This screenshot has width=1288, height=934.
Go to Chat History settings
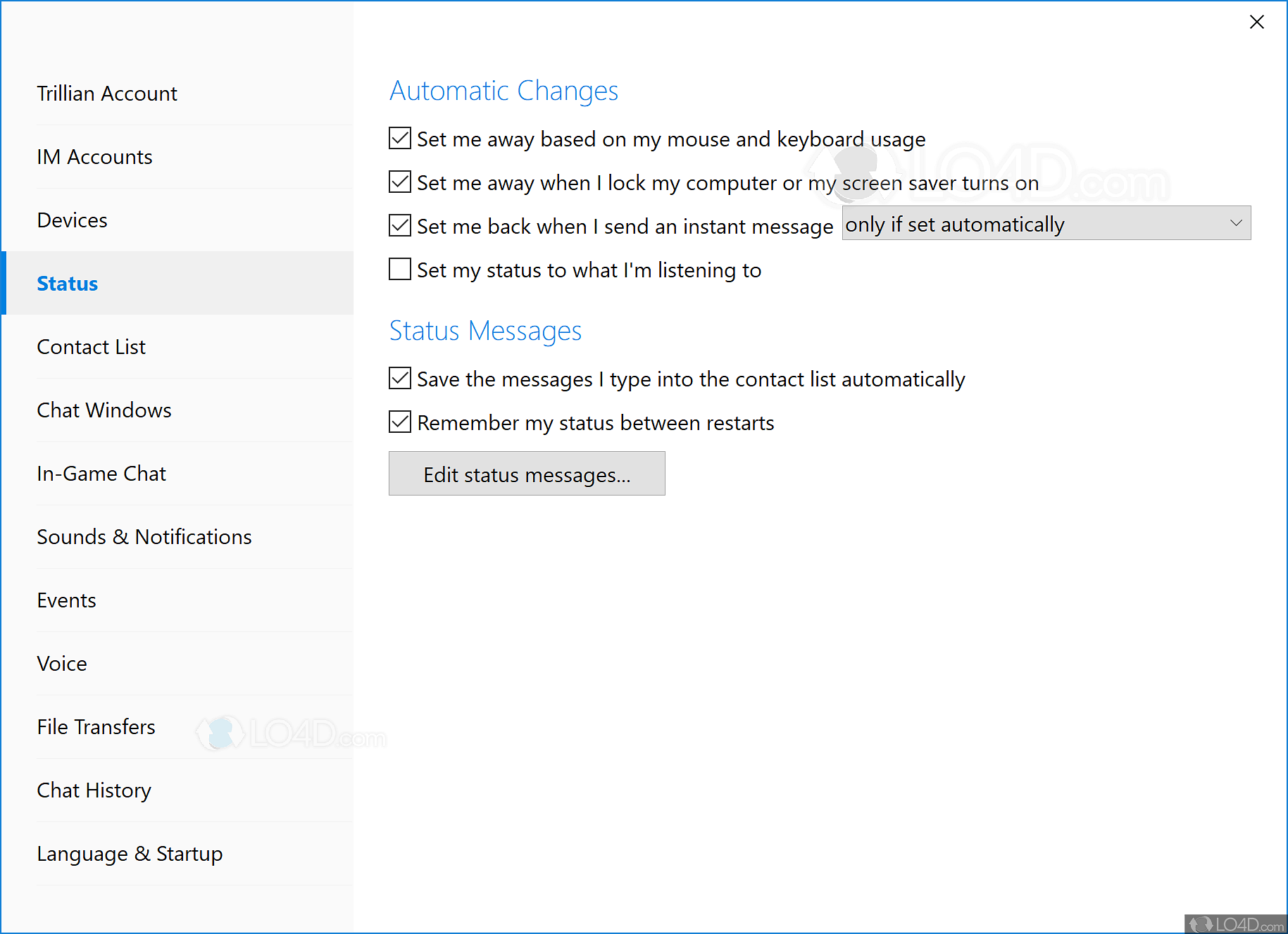[x=177, y=790]
